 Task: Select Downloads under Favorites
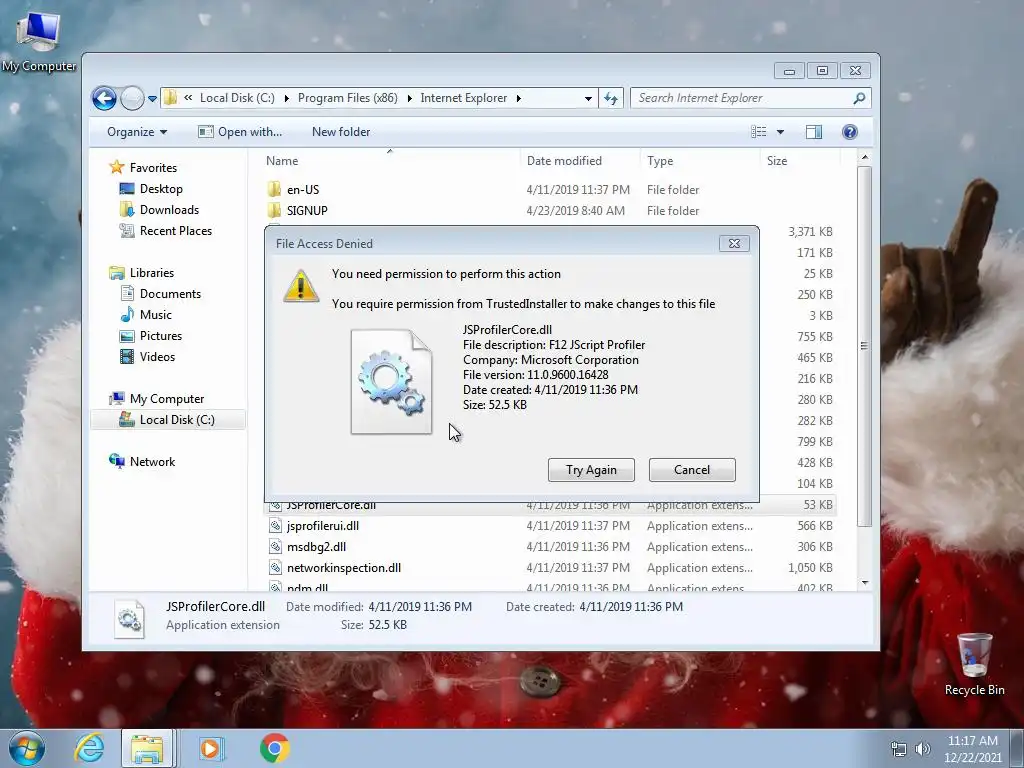[169, 210]
